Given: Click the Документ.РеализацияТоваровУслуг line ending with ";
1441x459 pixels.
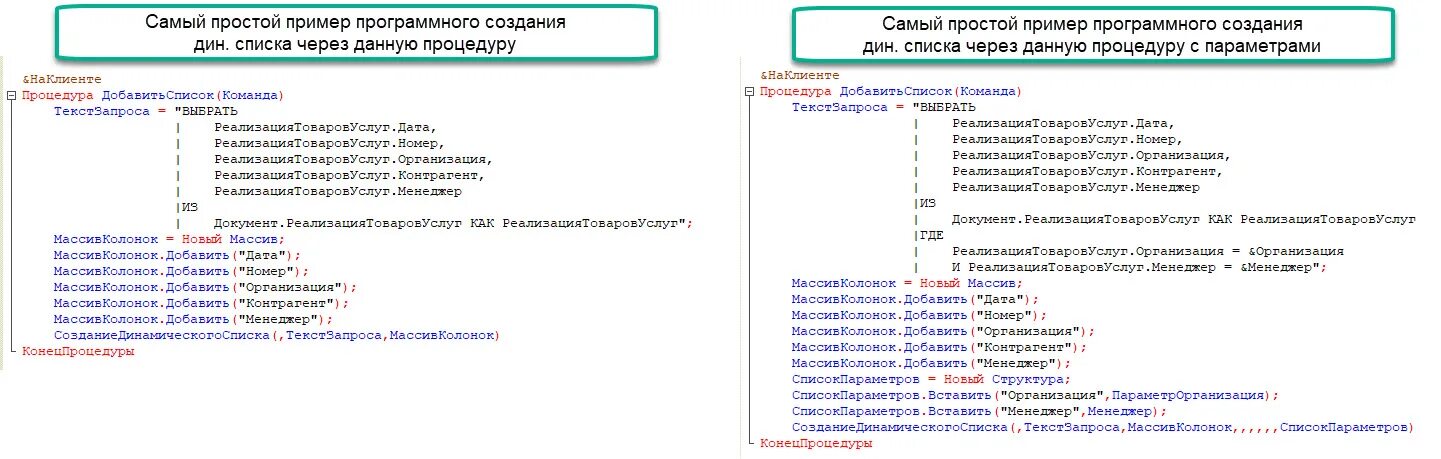Looking at the screenshot, I should [453, 223].
